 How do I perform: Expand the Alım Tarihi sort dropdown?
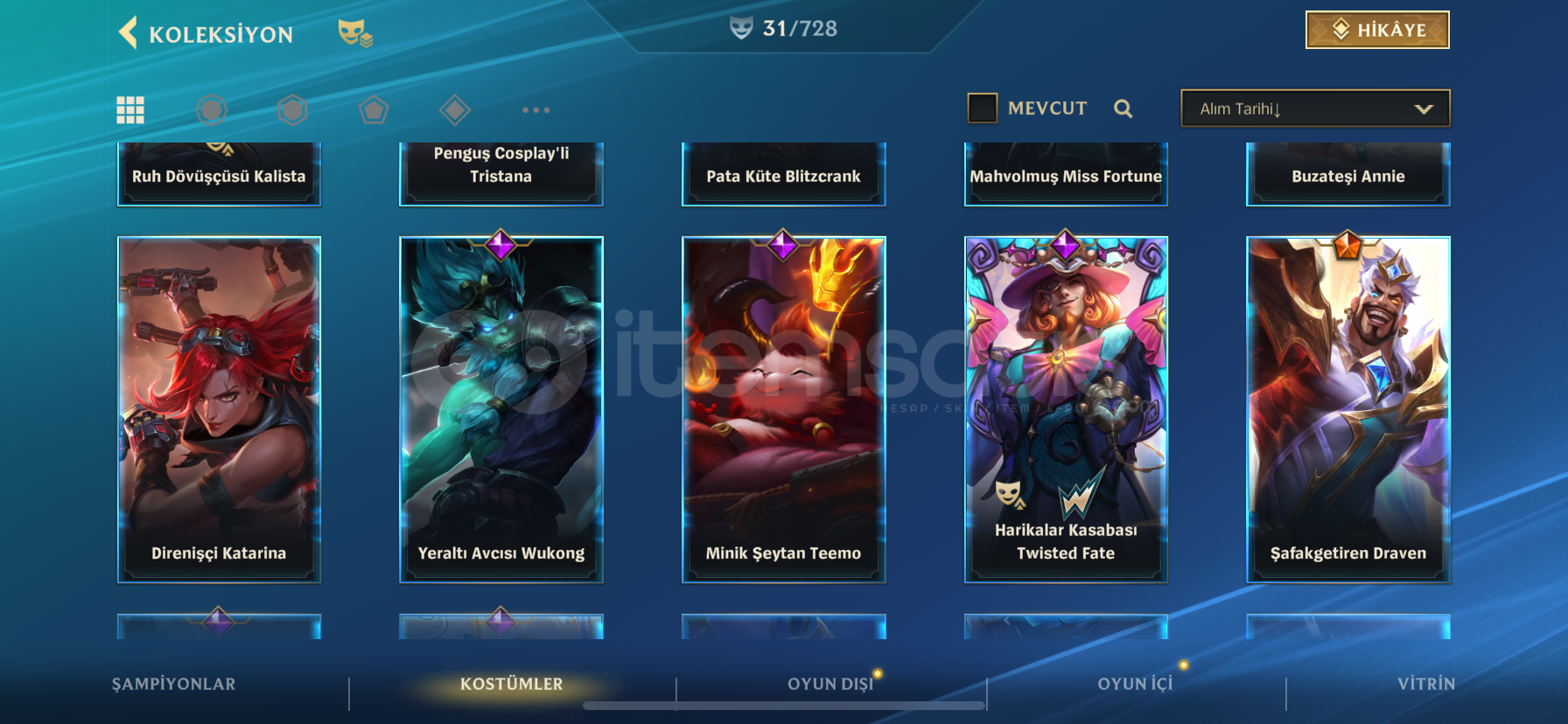1315,108
